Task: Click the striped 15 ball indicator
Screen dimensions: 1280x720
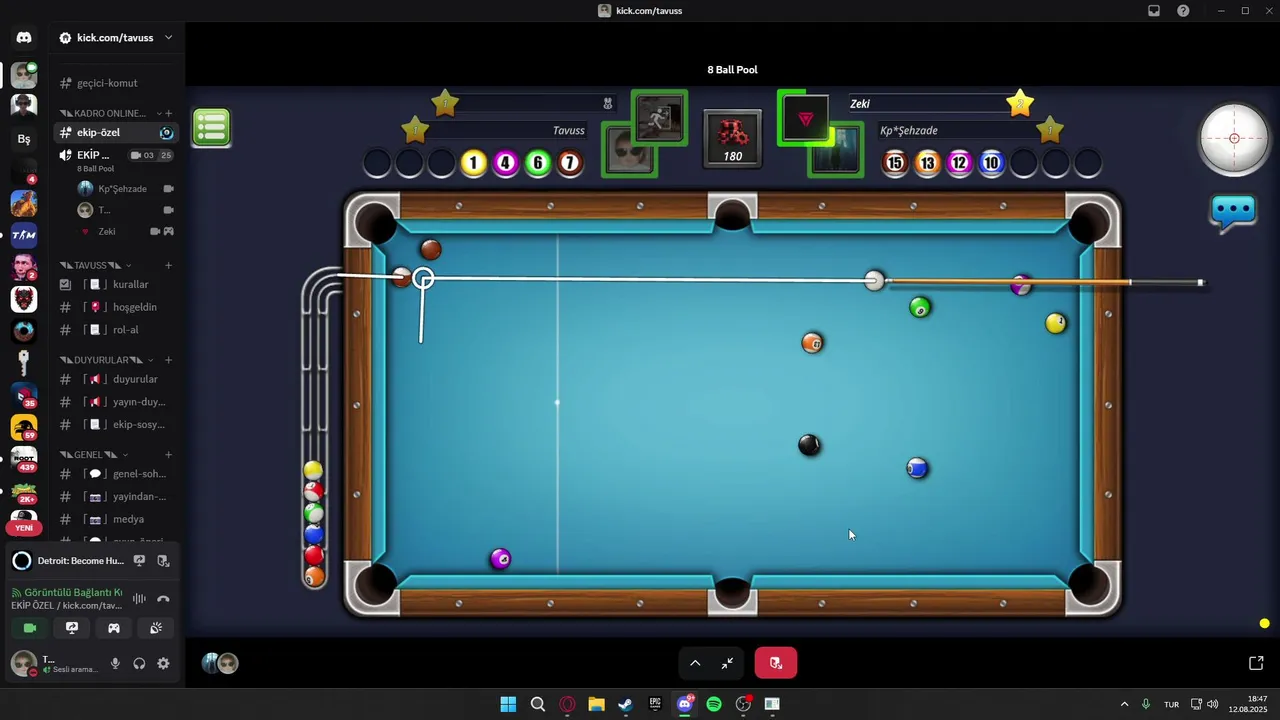Action: click(x=895, y=163)
